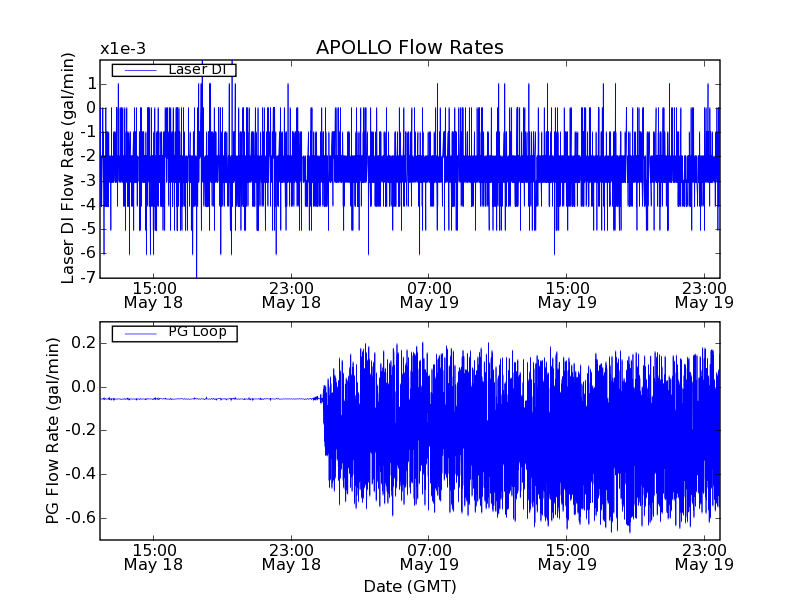Select 07:00 May 19 tick on top plot
The height and width of the screenshot is (600, 800).
click(429, 294)
